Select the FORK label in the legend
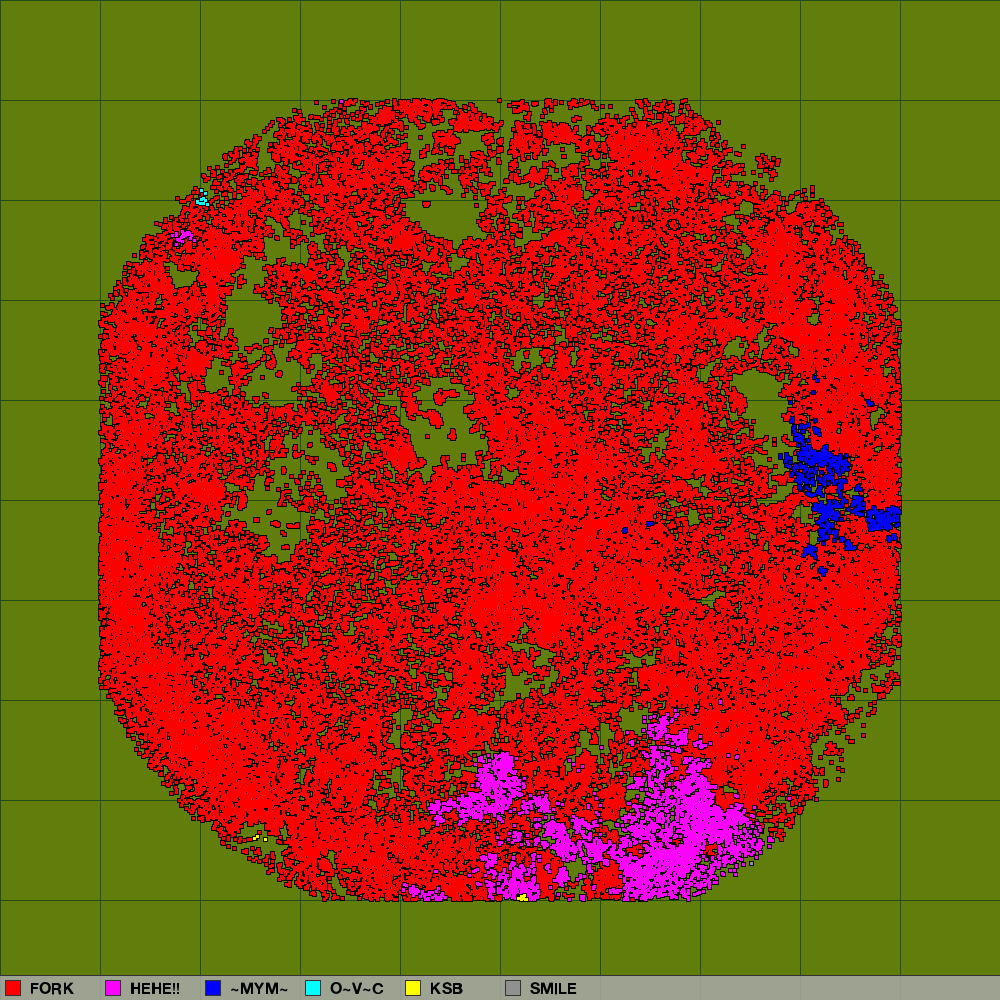This screenshot has width=1000, height=1000. pyautogui.click(x=52, y=988)
